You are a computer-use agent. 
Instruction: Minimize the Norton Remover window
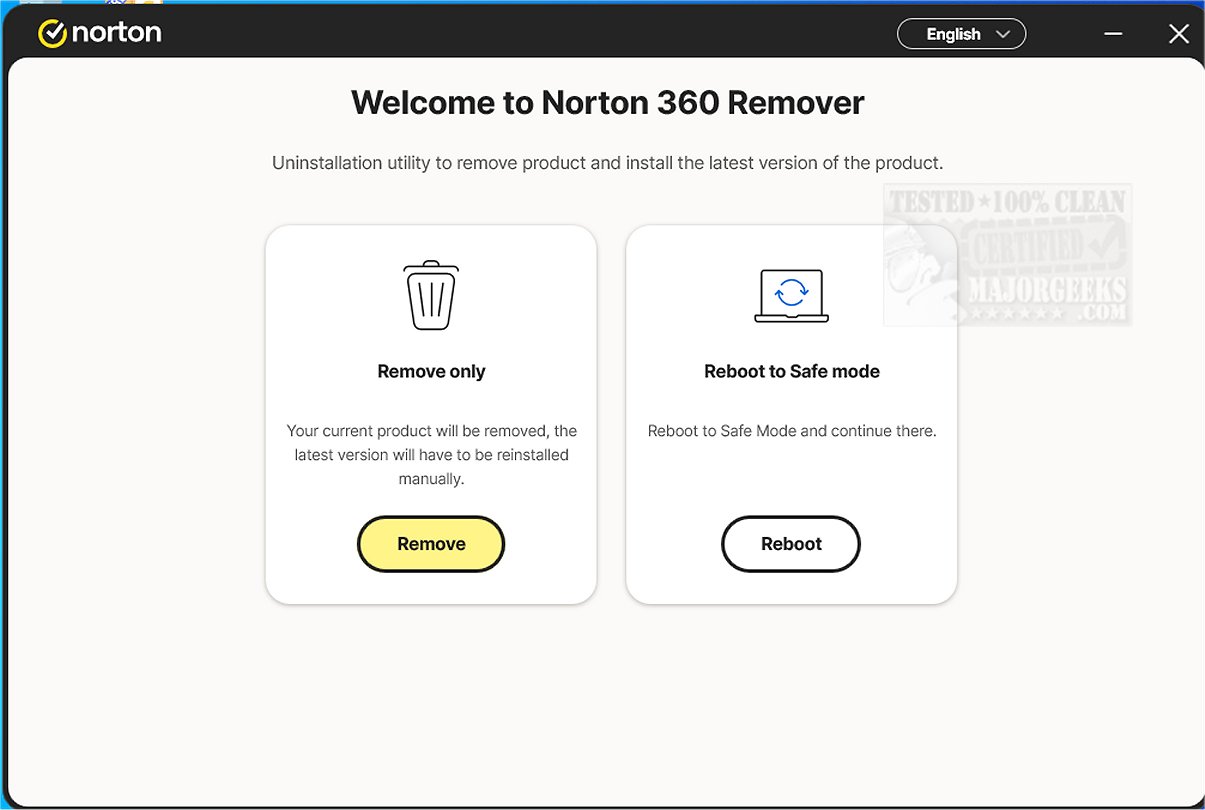(1113, 34)
